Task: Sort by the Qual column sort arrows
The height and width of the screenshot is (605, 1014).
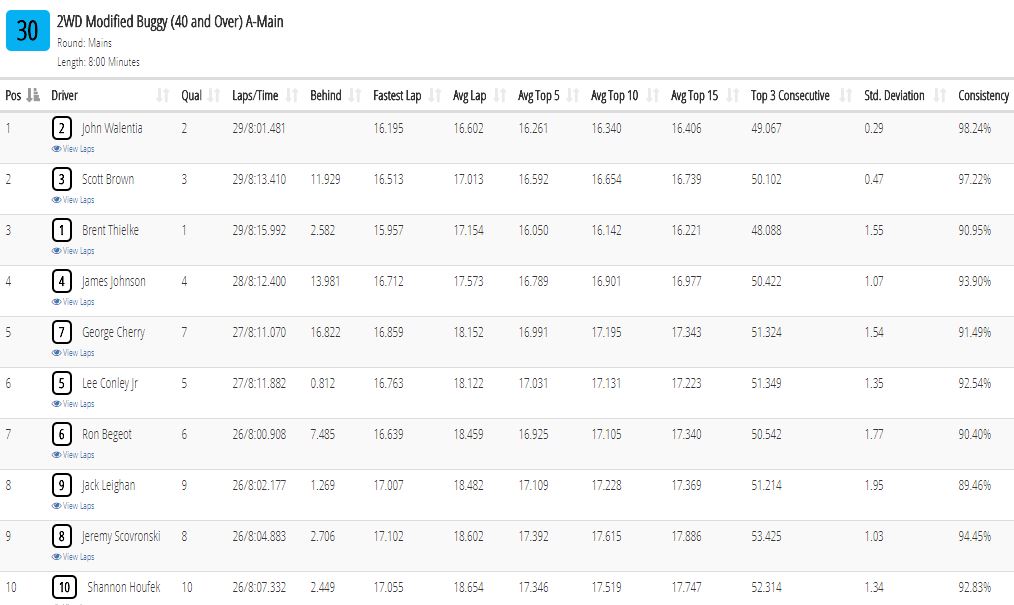Action: (215, 96)
